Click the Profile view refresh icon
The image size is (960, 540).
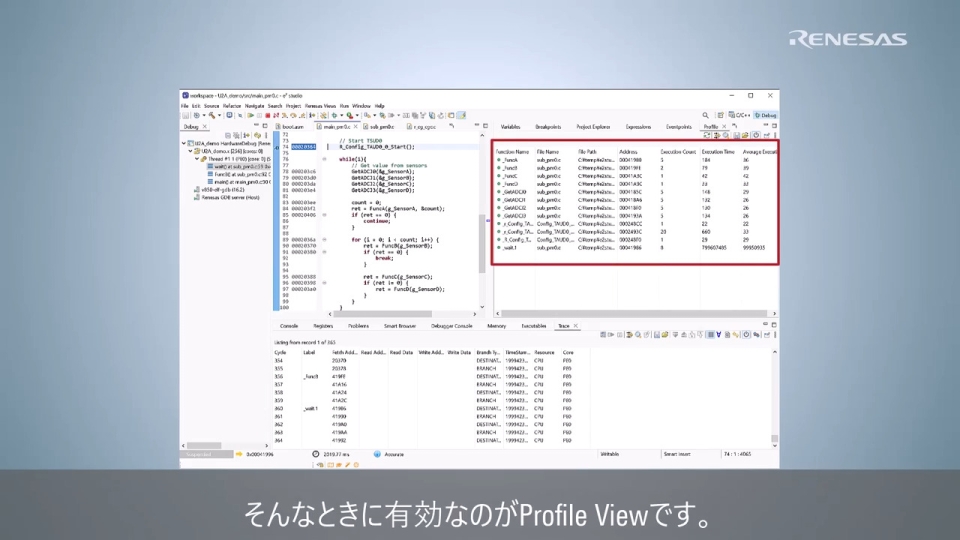707,135
